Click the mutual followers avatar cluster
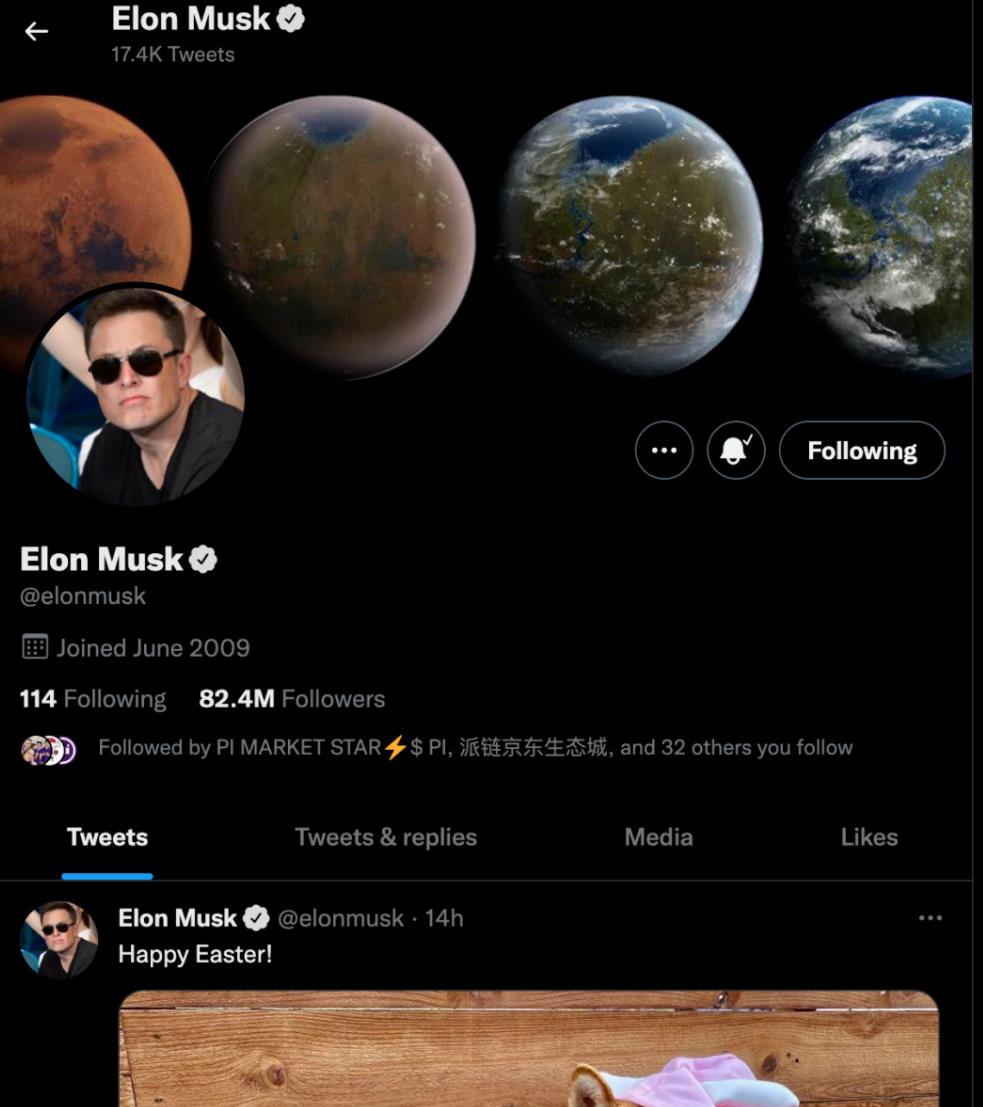The image size is (983, 1107). point(48,750)
